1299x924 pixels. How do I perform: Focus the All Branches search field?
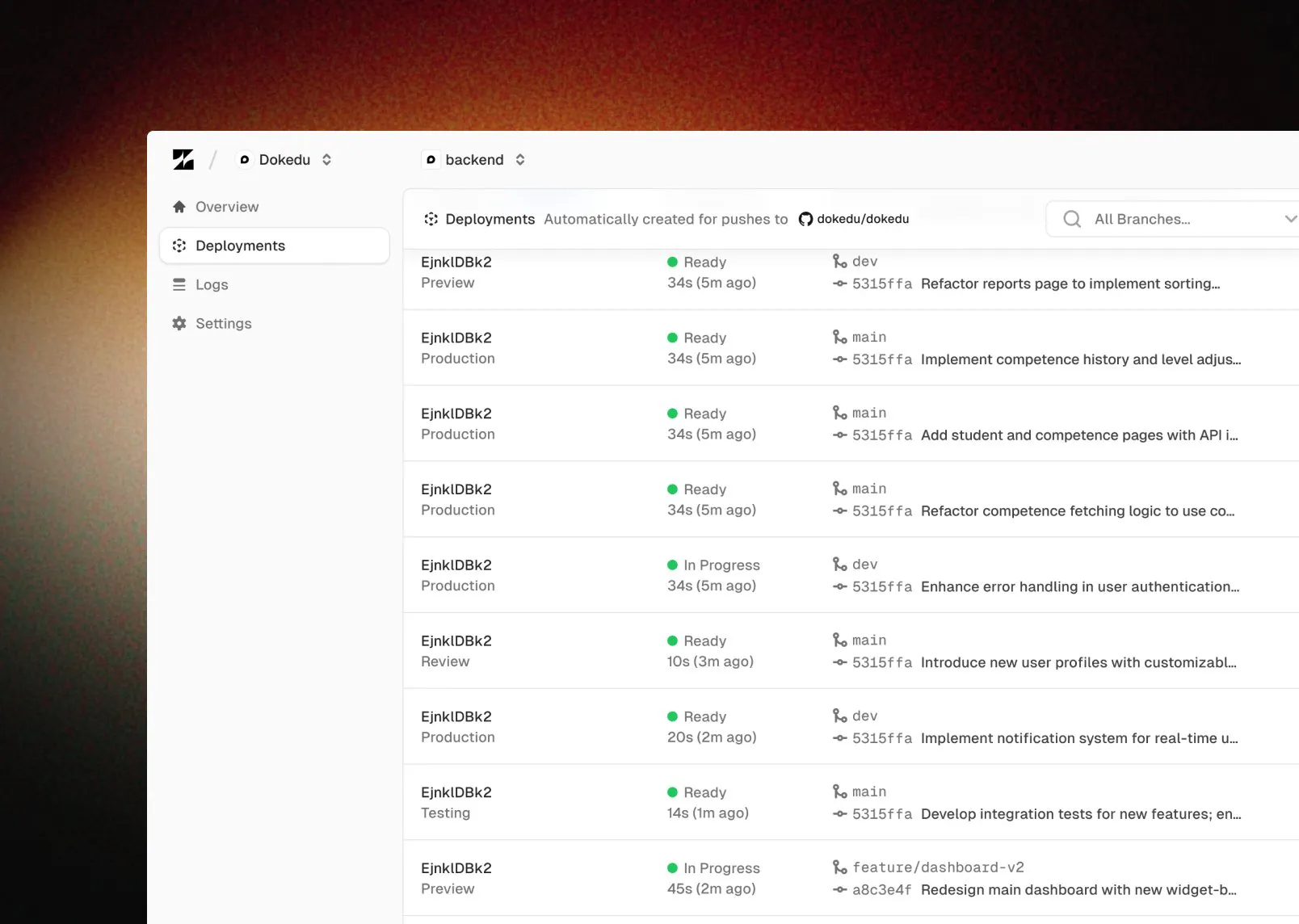coord(1171,219)
